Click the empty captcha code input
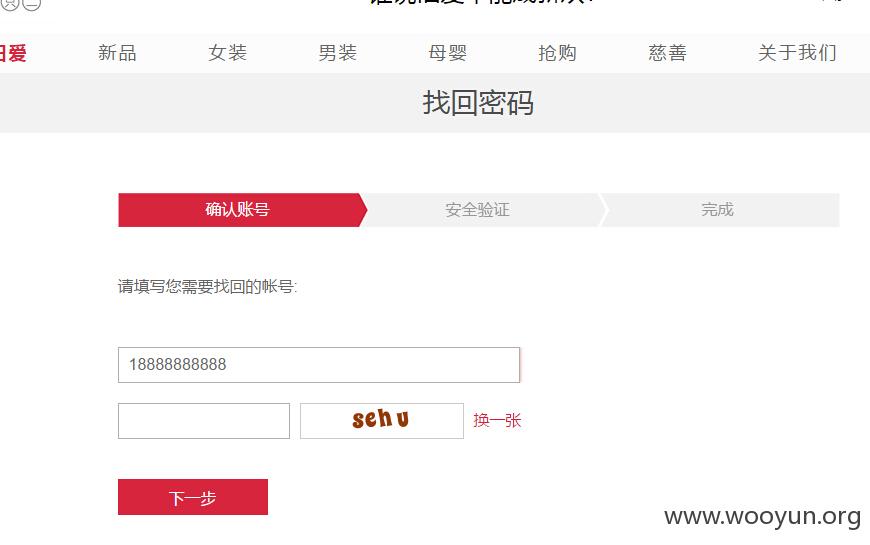 point(204,421)
